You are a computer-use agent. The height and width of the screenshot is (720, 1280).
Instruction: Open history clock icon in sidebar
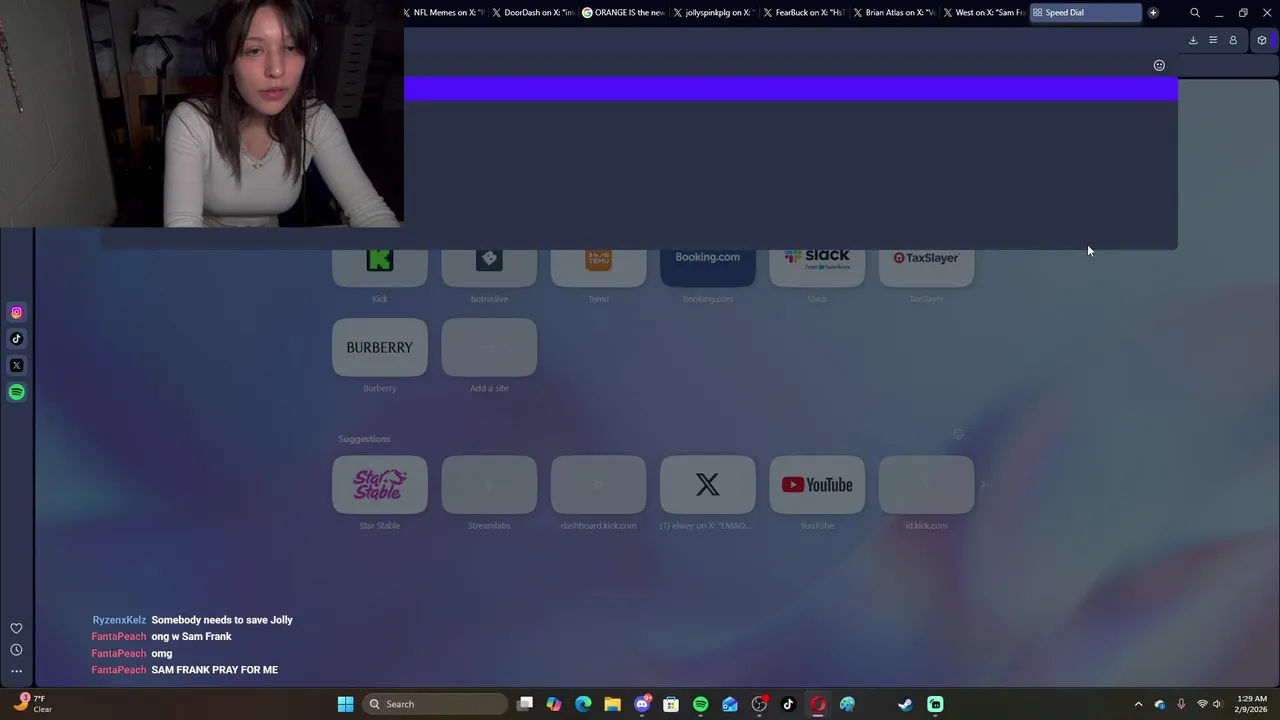[16, 650]
